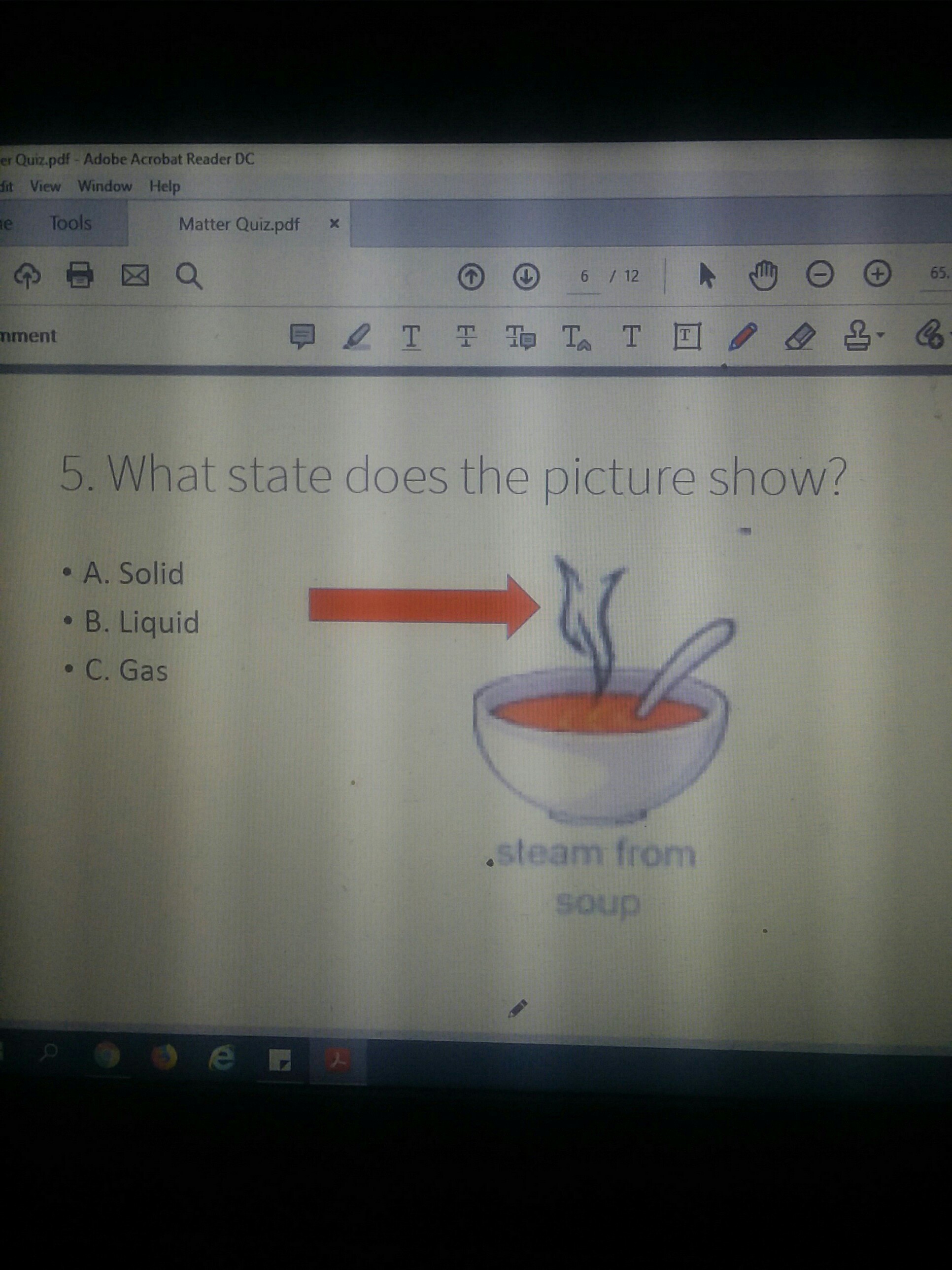952x1270 pixels.
Task: Click the page number input field
Action: (583, 277)
